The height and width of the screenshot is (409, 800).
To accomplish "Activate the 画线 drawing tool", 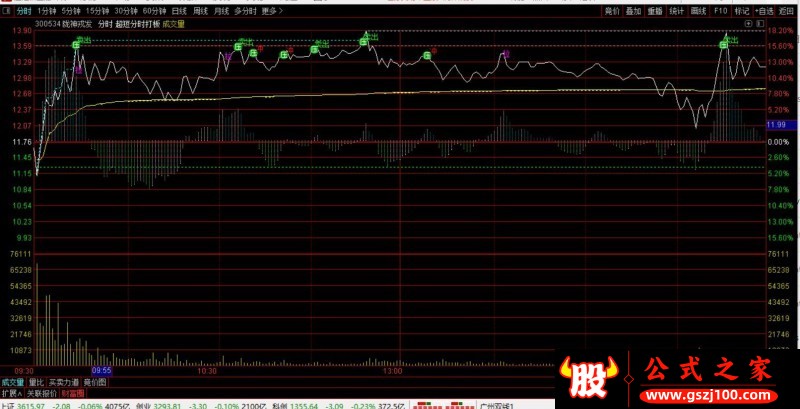I will pyautogui.click(x=698, y=10).
